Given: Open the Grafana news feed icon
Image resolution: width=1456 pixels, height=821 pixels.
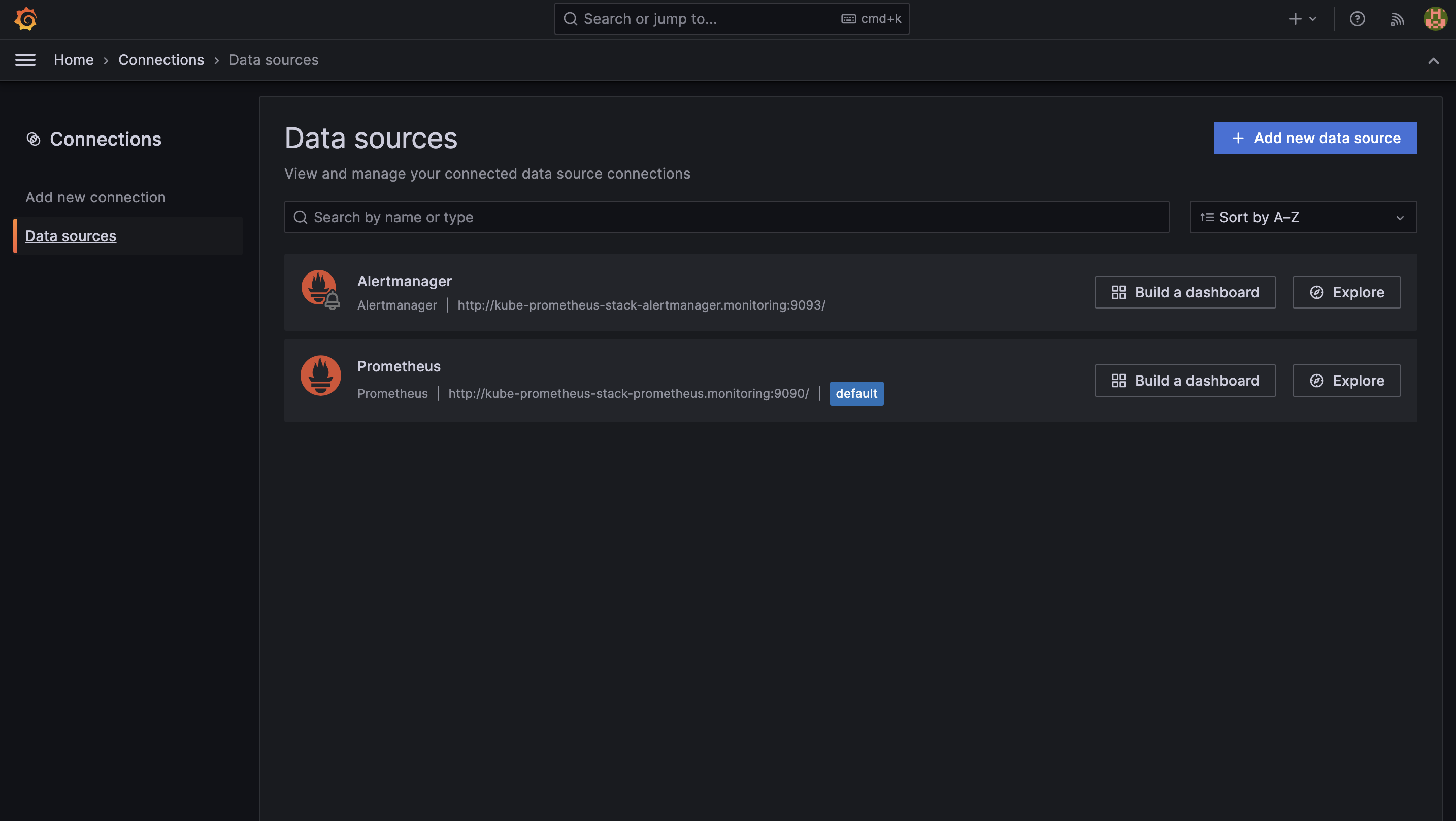Looking at the screenshot, I should 1397,19.
